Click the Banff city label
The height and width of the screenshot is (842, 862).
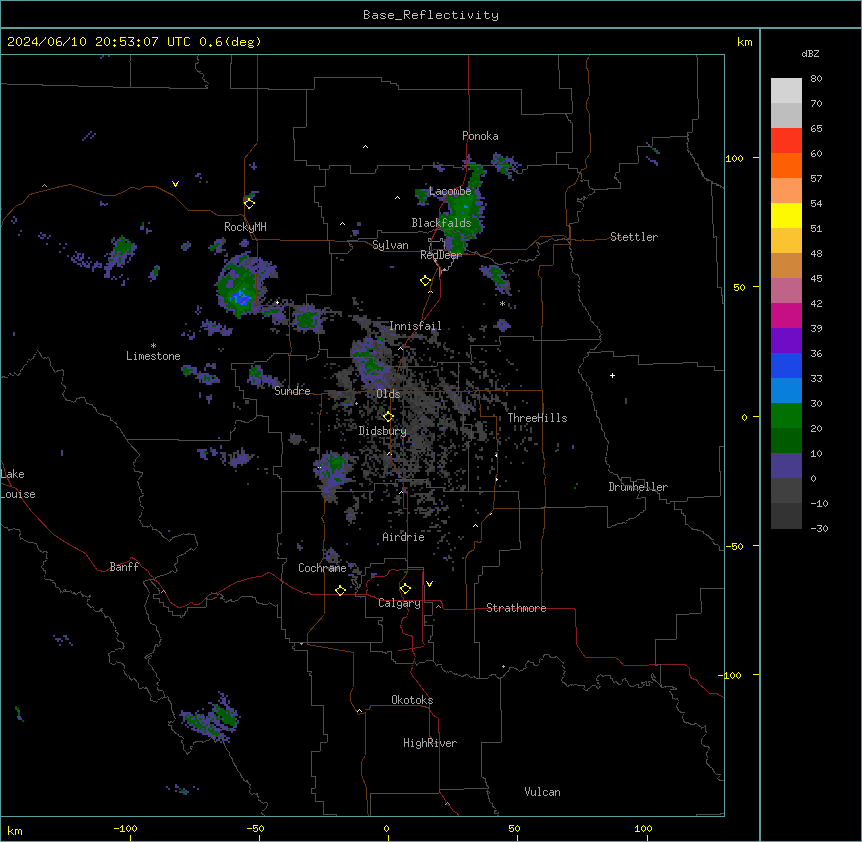click(124, 567)
